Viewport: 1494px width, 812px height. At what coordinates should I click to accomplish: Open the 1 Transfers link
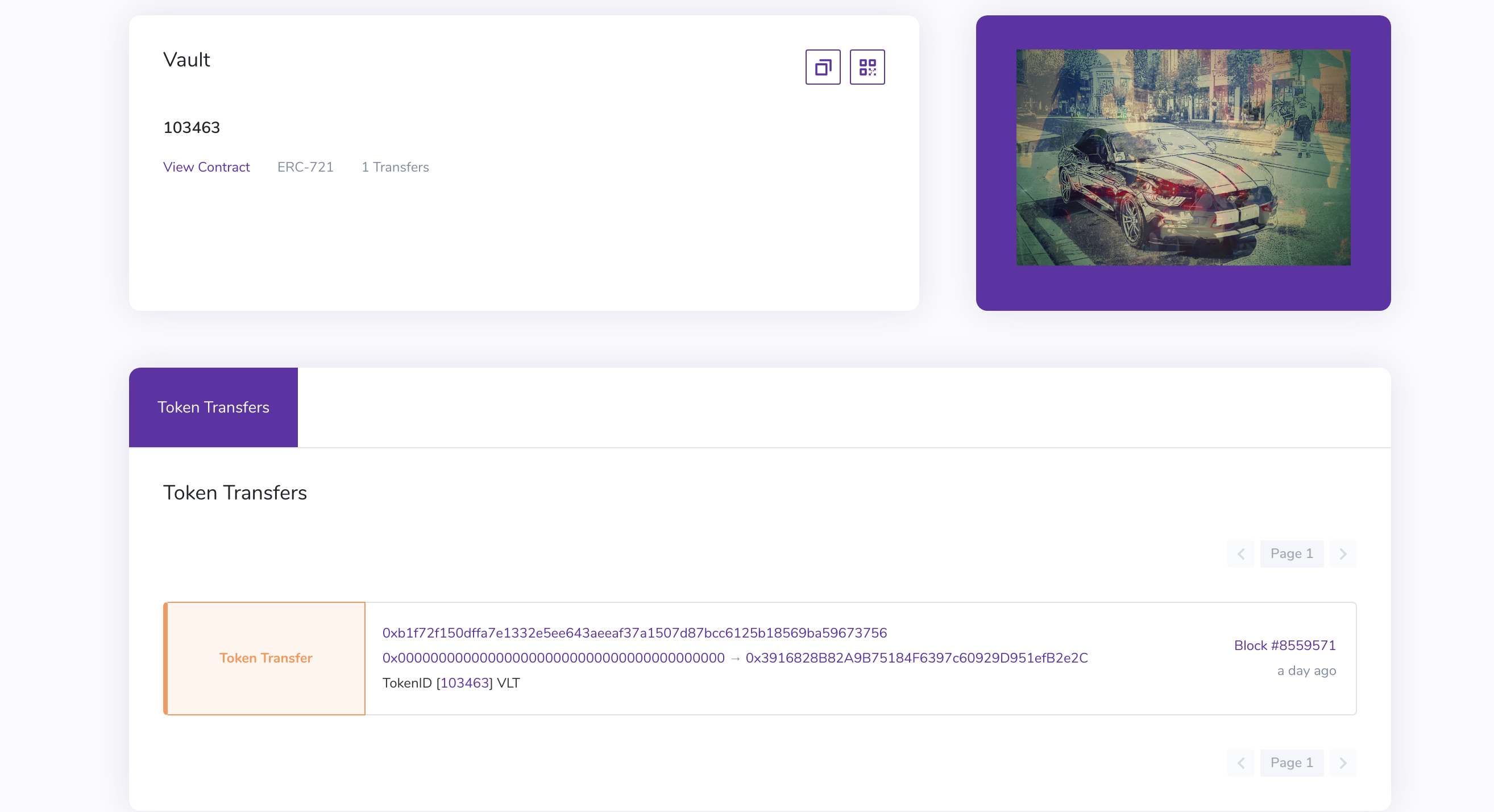395,167
